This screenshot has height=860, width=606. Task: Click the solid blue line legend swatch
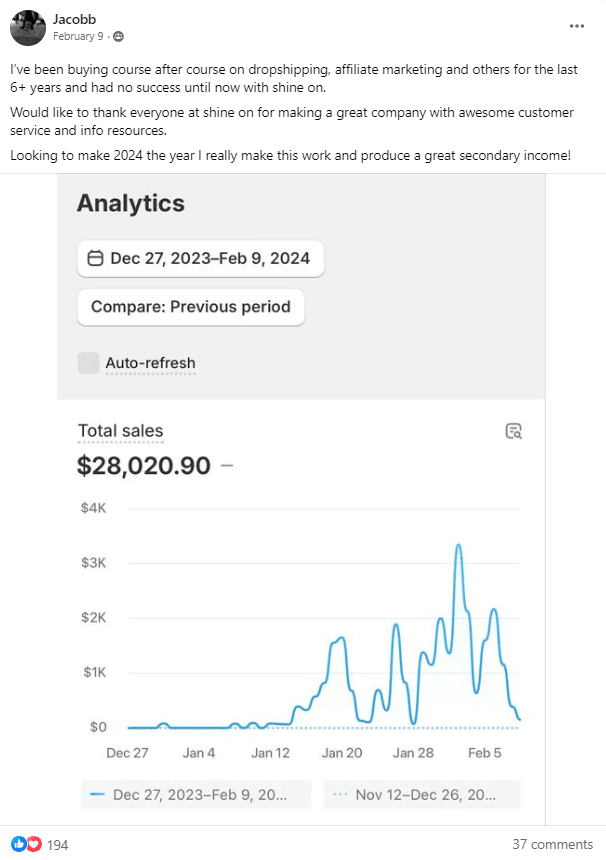97,795
